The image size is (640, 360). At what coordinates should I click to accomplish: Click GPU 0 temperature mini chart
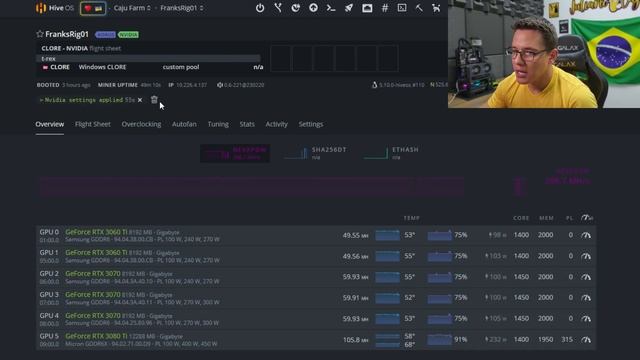[387, 235]
